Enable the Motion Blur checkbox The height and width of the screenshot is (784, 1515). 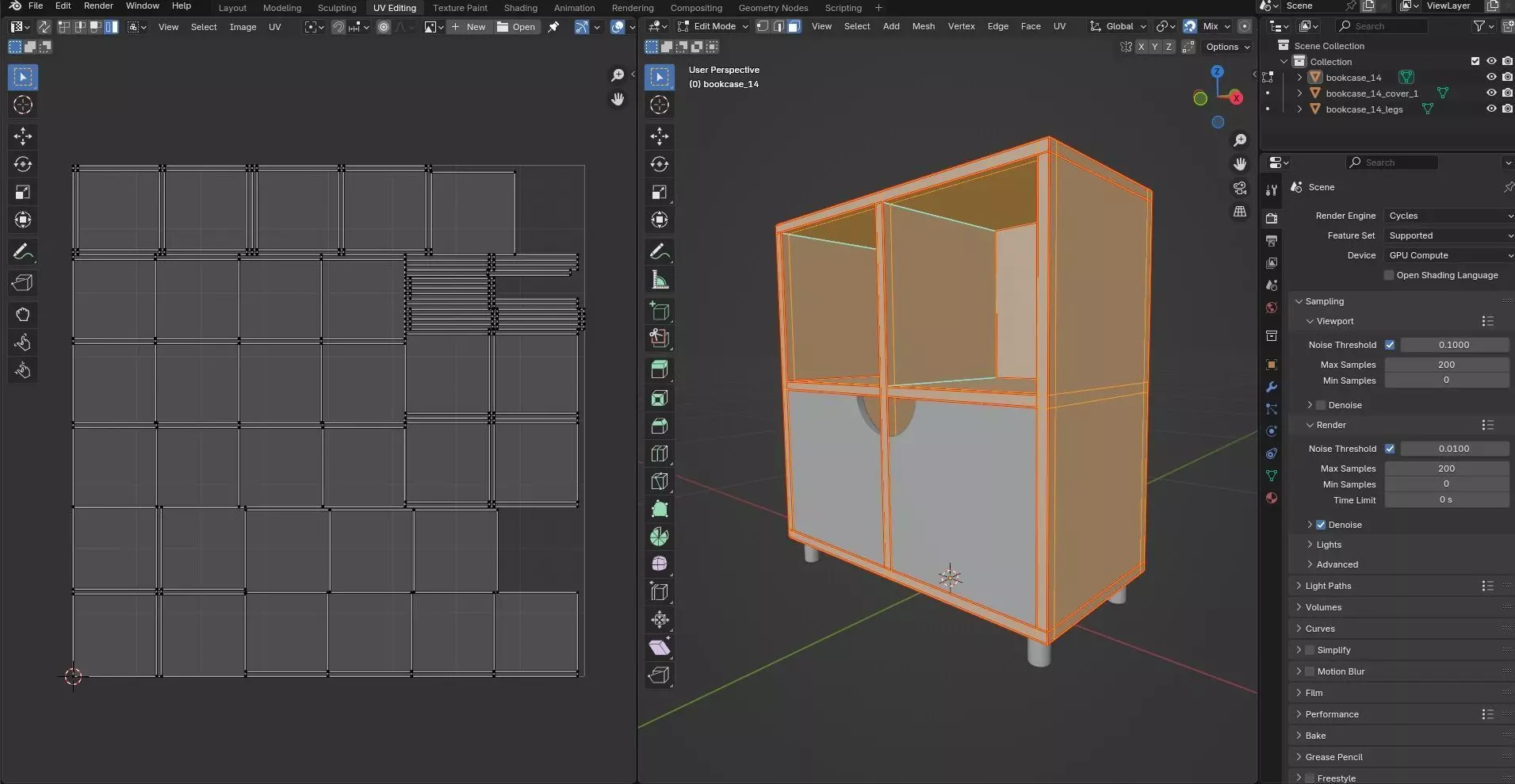(1310, 671)
